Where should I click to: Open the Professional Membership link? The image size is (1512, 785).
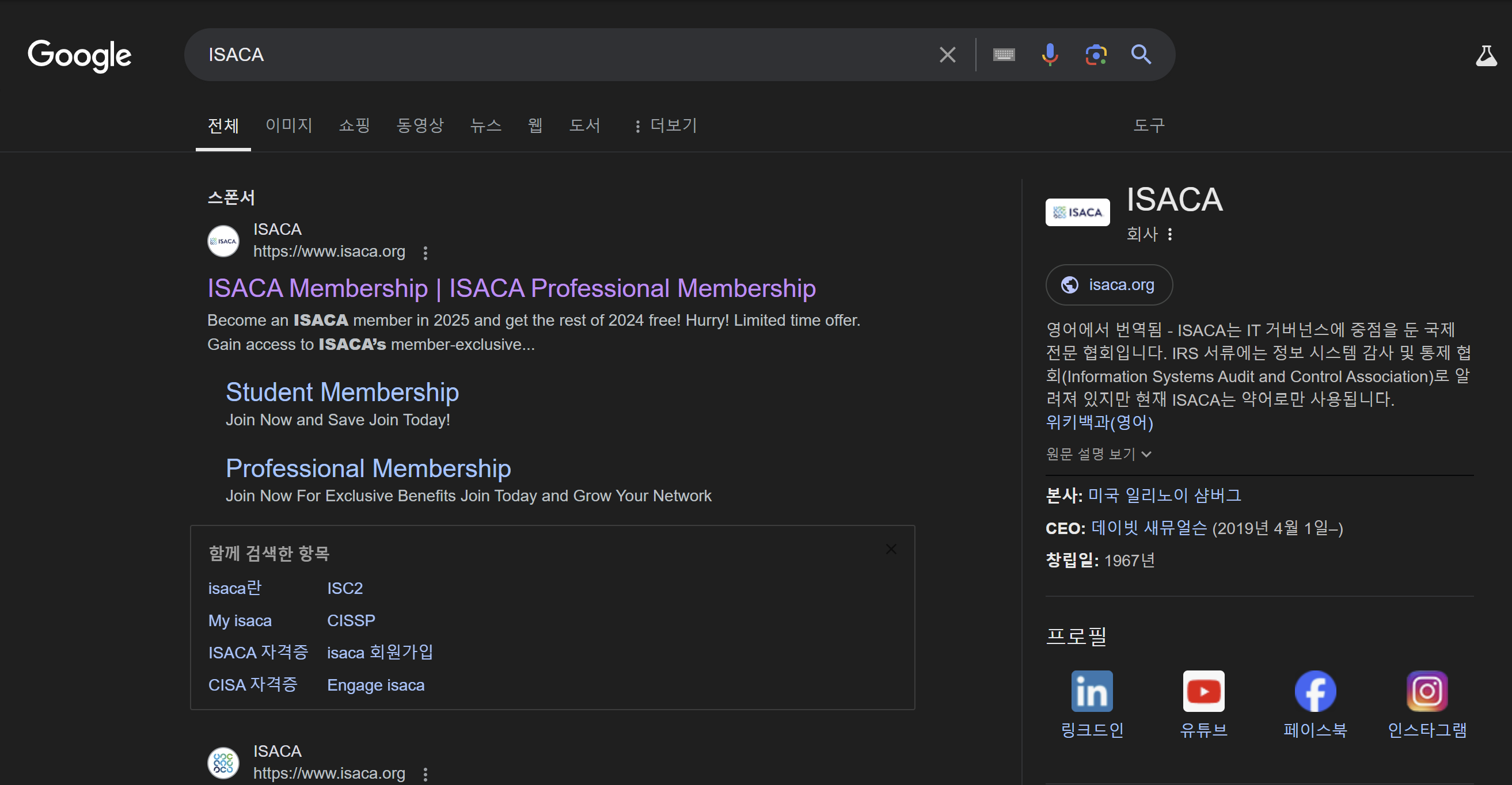tap(368, 468)
